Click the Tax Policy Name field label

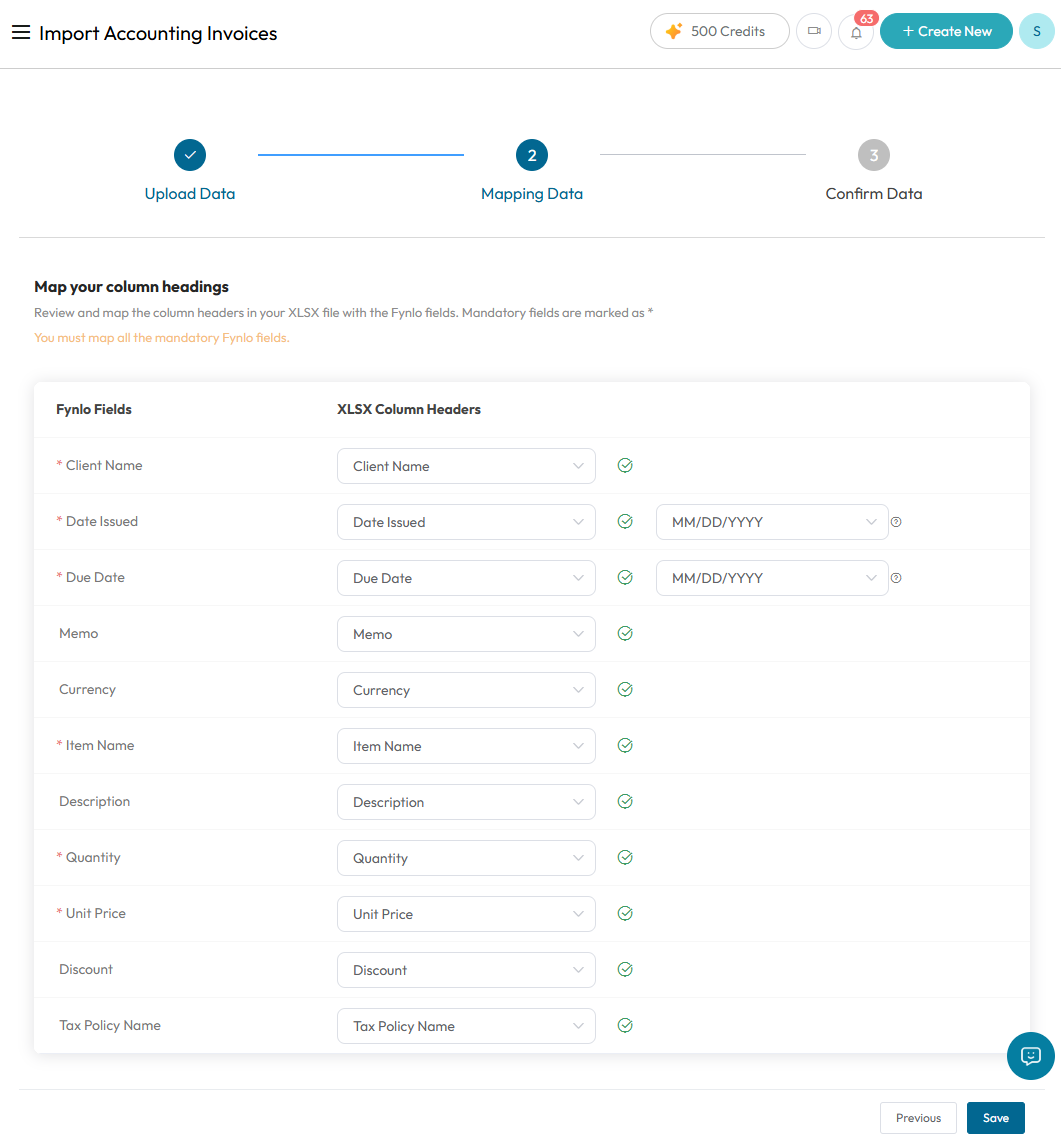point(109,1025)
